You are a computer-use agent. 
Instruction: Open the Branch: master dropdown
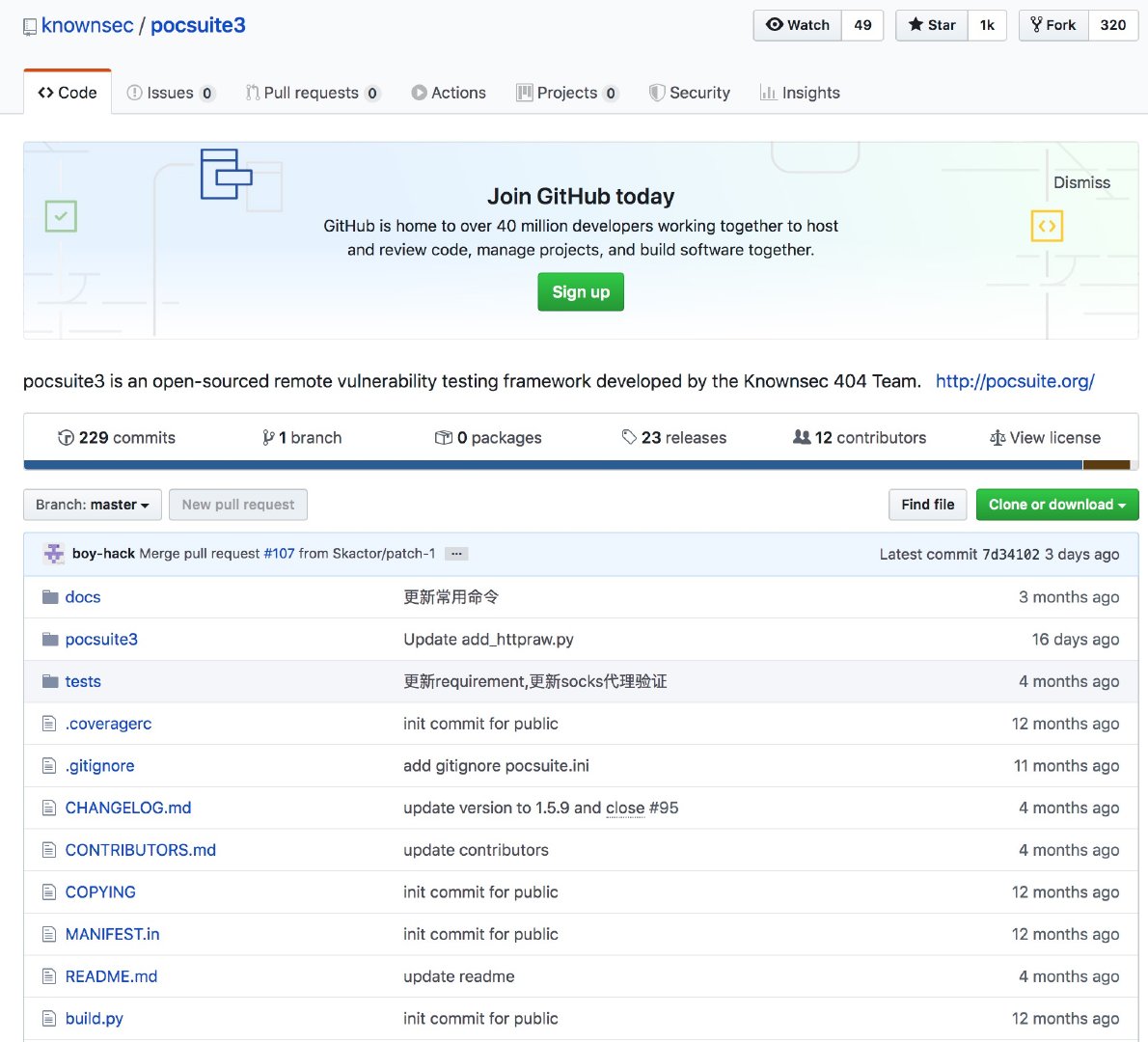point(93,505)
